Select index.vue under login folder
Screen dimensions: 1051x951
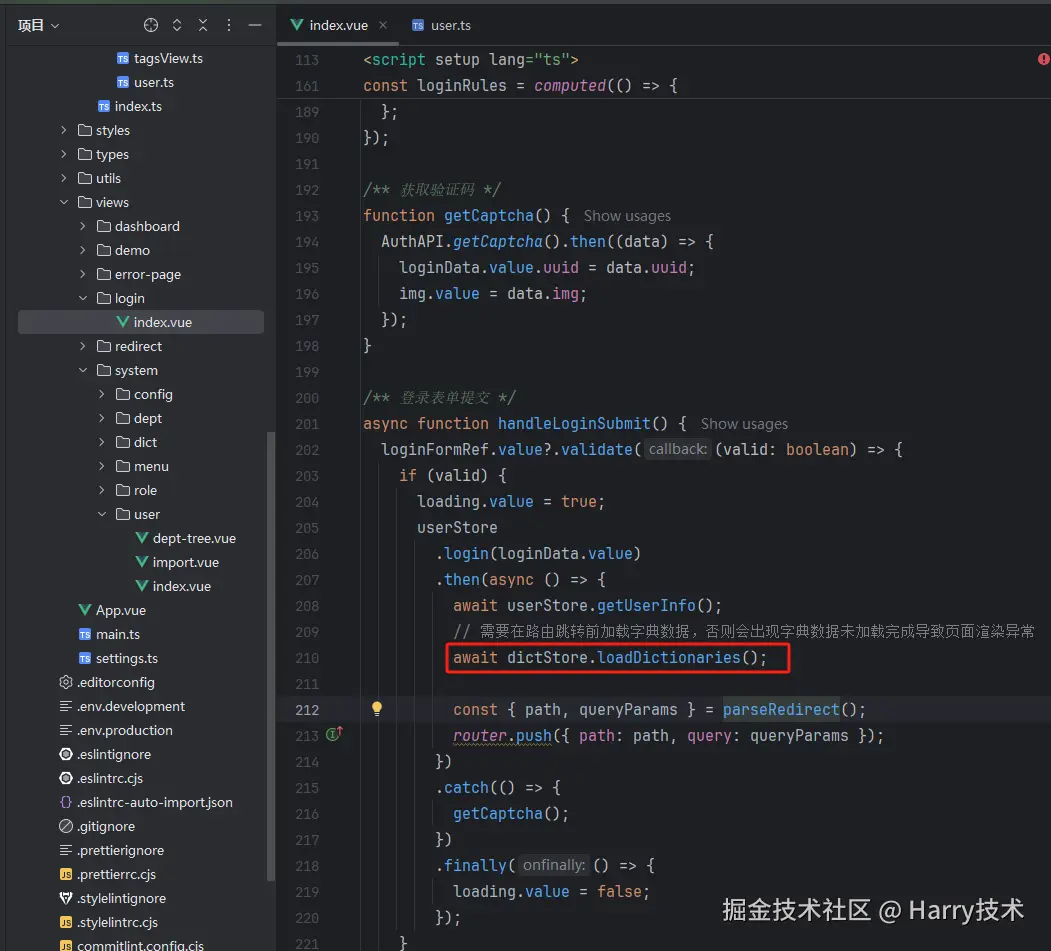(141, 322)
